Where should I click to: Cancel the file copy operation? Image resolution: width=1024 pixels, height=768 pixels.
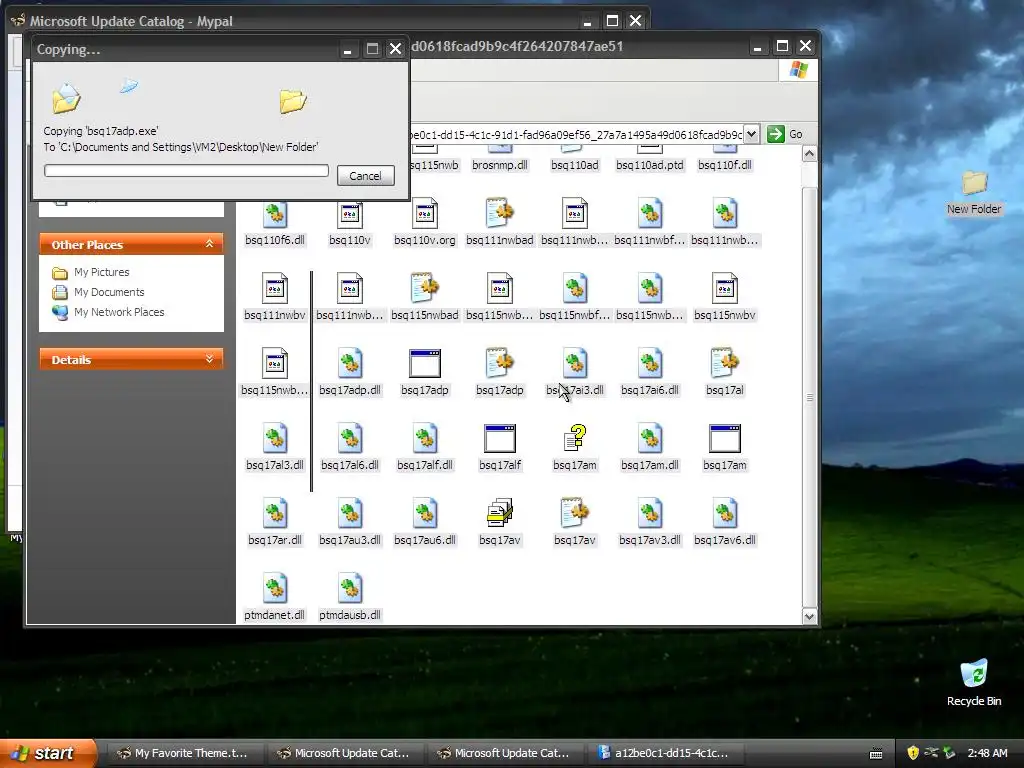click(366, 176)
